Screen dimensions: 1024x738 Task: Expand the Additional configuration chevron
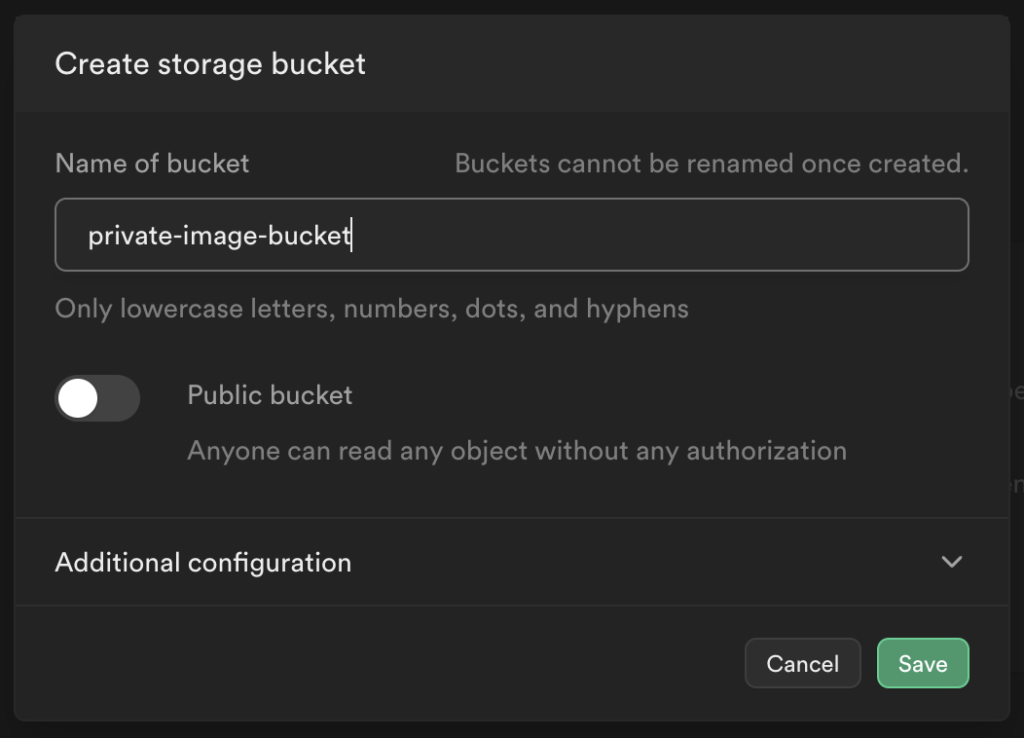pyautogui.click(x=952, y=562)
